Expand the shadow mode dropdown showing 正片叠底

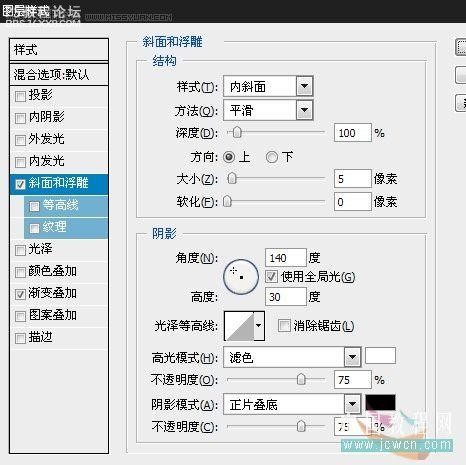coord(292,404)
